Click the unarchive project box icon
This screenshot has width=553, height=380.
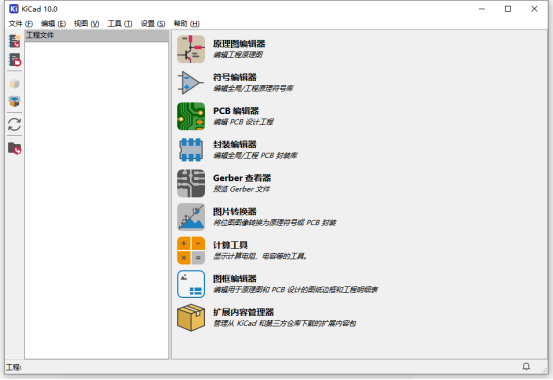[14, 101]
